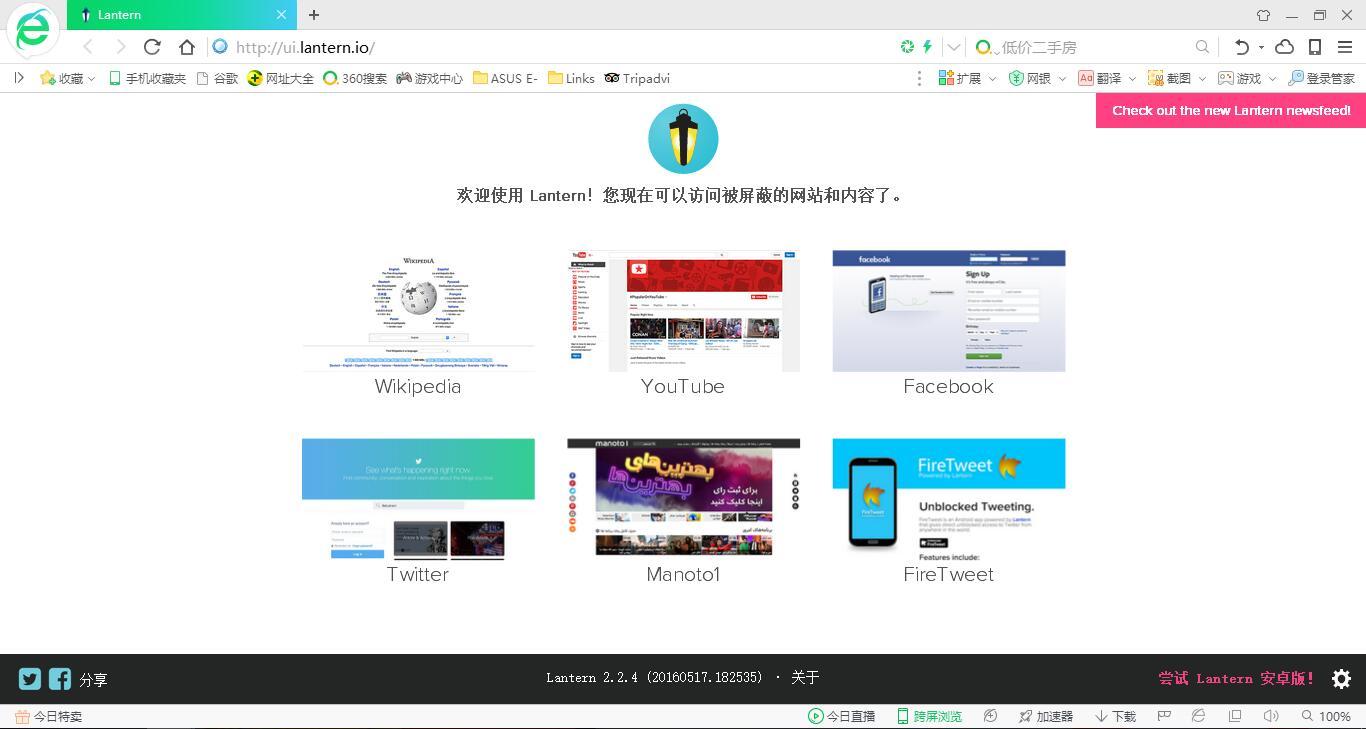Toggle the speaker mute icon in status bar
Screen dimensions: 1366x729
pos(1271,716)
